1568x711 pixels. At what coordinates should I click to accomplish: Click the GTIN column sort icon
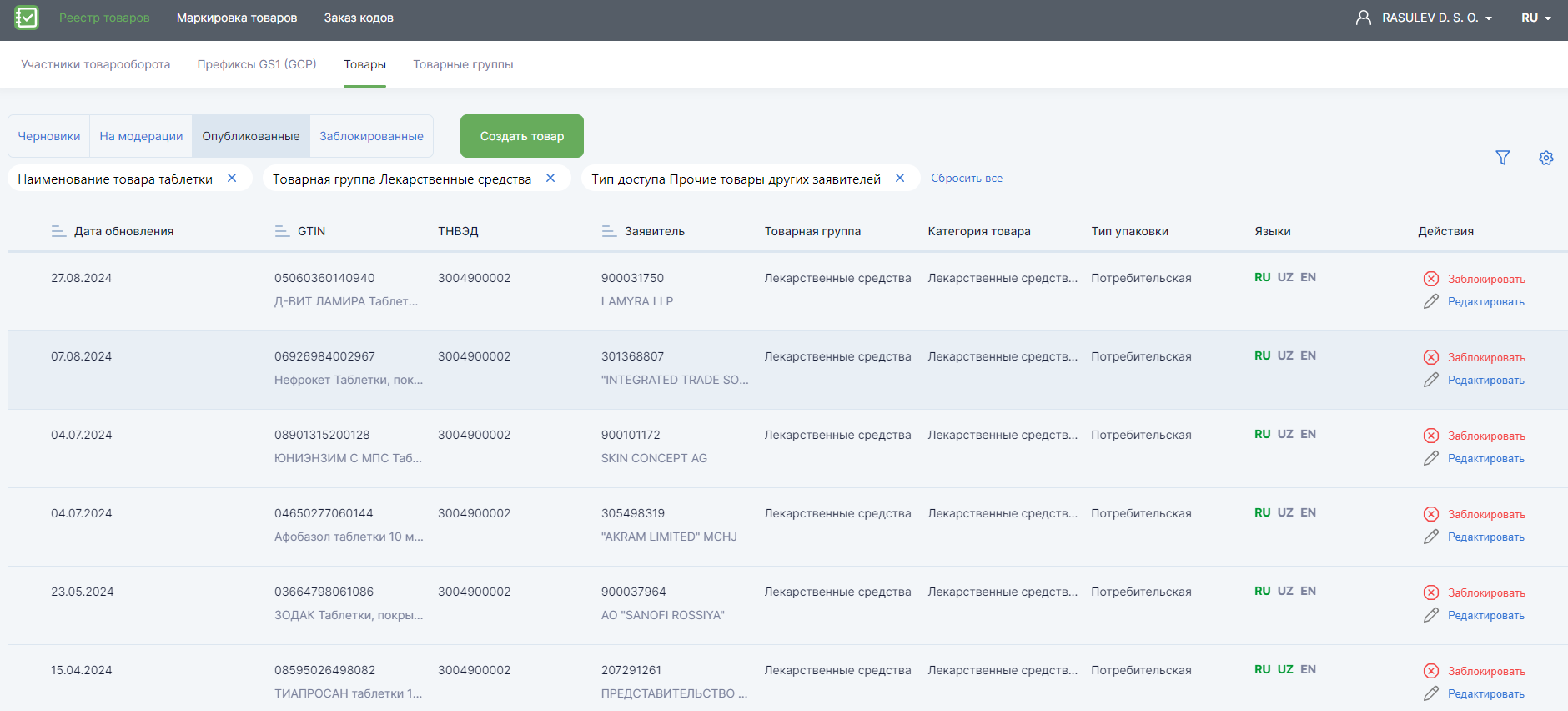click(282, 231)
